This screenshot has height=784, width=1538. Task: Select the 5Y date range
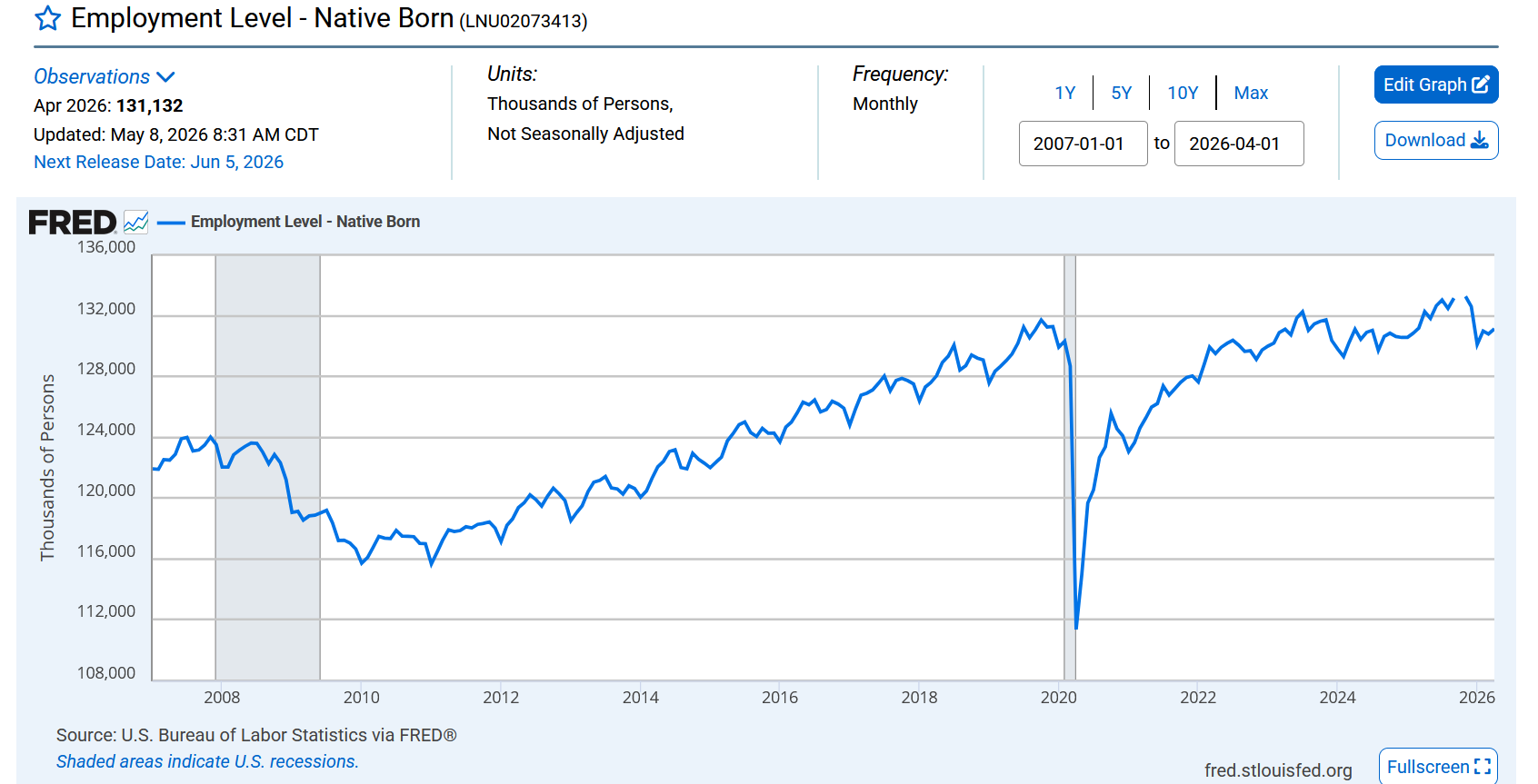coord(1122,93)
